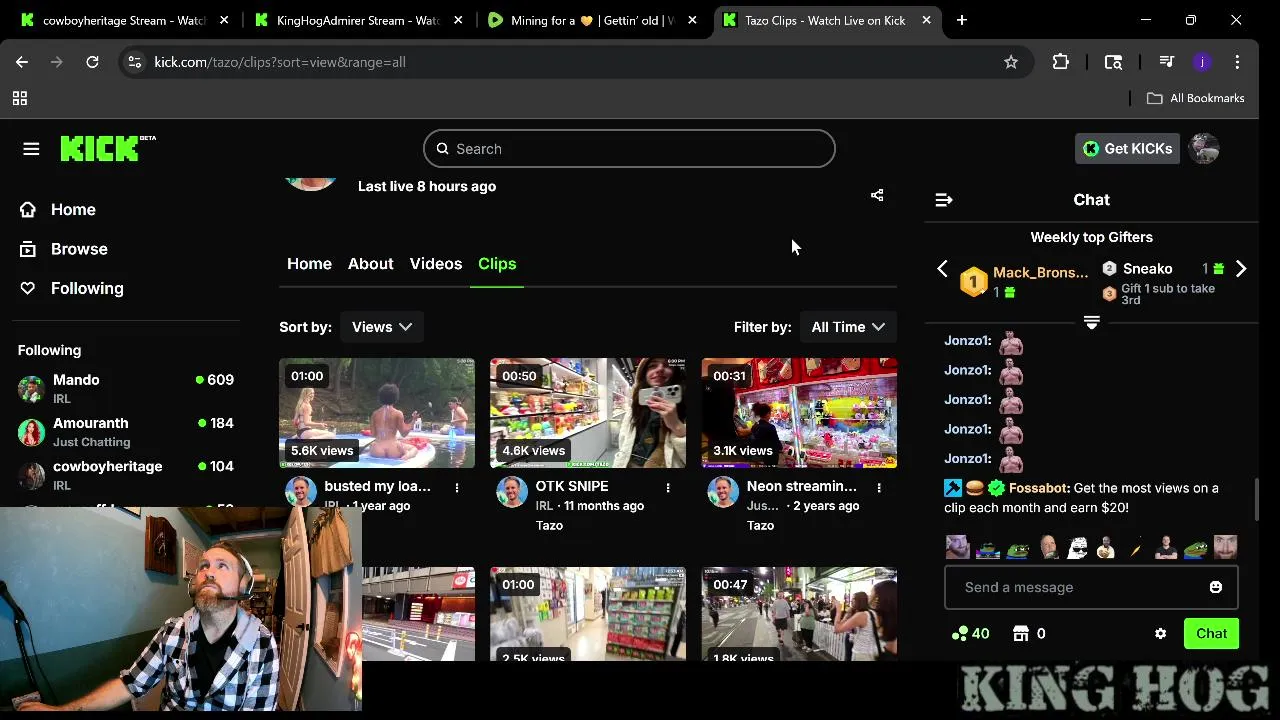Play the 5.6K views clip thumbnail
Image resolution: width=1280 pixels, height=720 pixels.
377,413
